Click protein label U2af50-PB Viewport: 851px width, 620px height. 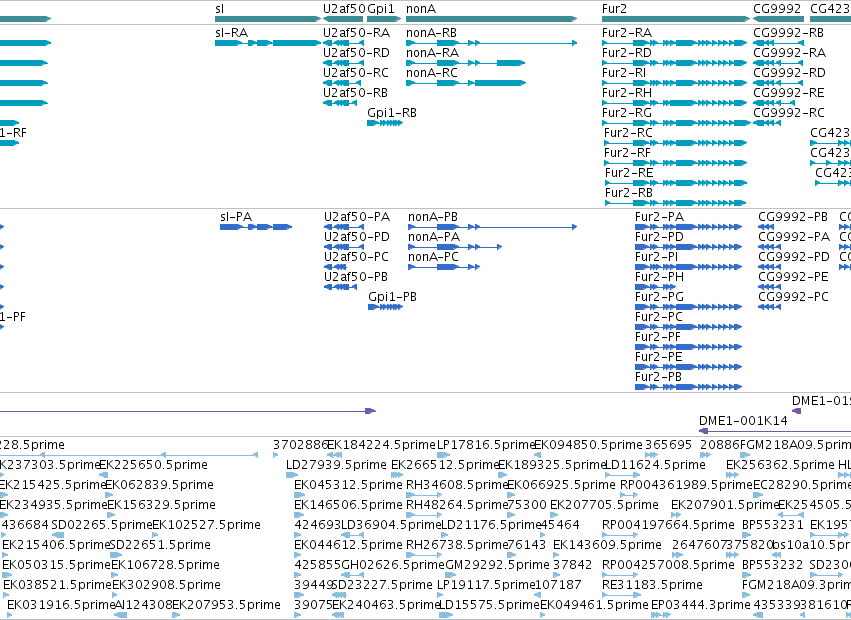point(356,277)
